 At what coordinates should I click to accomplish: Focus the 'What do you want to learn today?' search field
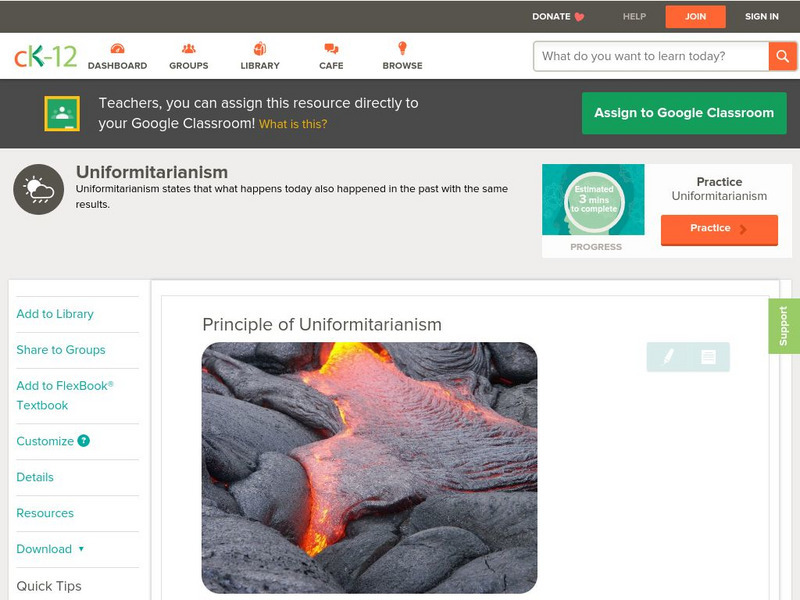click(x=651, y=56)
